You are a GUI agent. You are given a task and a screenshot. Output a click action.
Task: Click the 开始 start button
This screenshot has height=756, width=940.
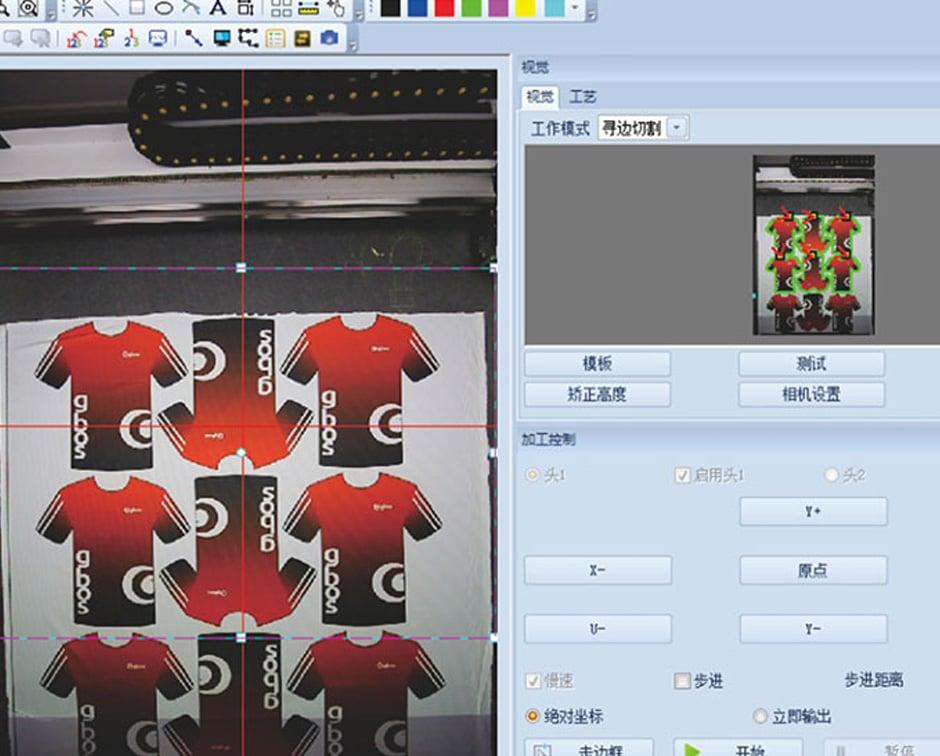click(738, 748)
